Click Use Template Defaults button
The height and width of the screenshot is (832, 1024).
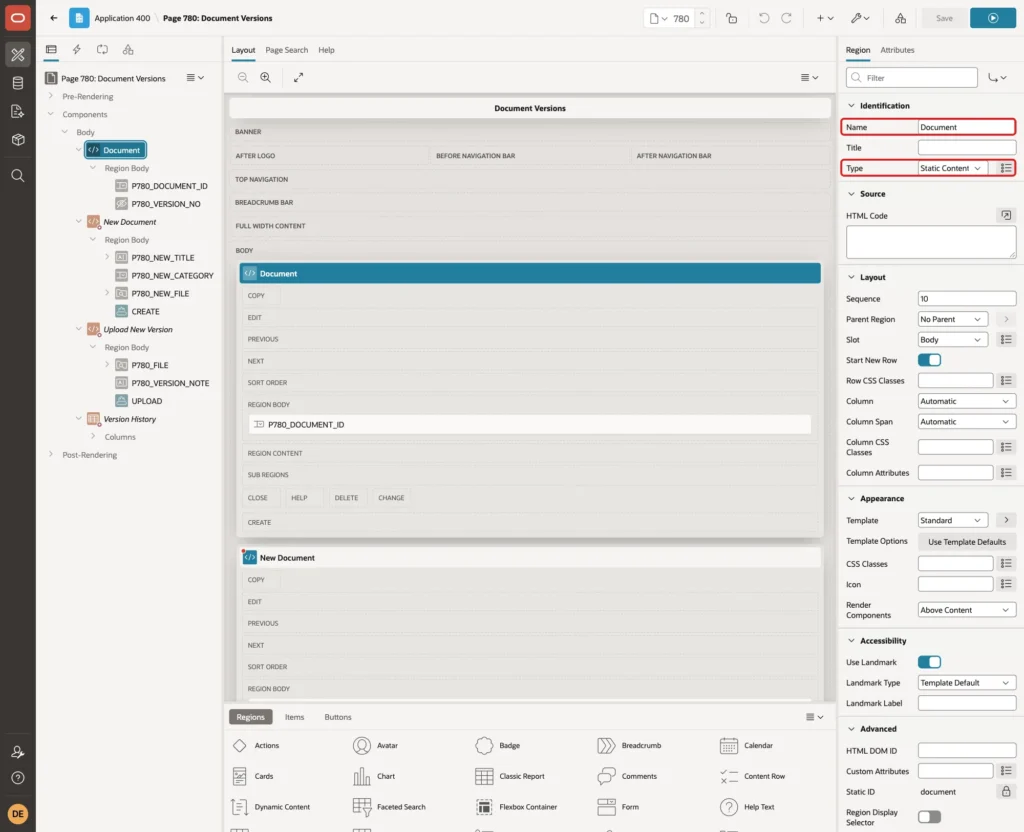(967, 542)
